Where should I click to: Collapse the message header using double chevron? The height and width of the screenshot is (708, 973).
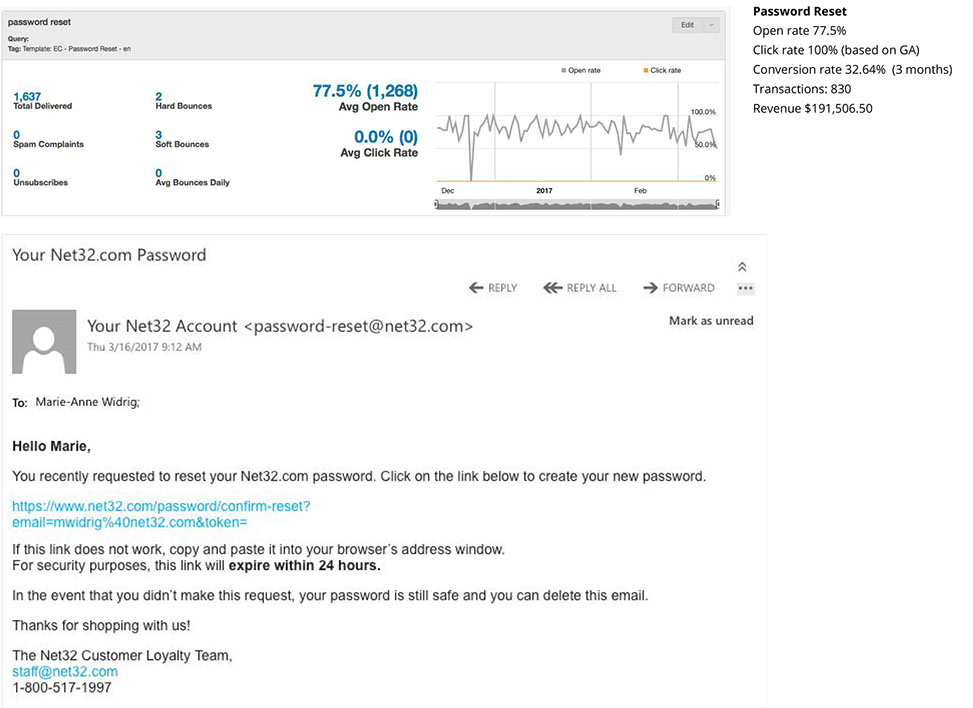[x=742, y=267]
